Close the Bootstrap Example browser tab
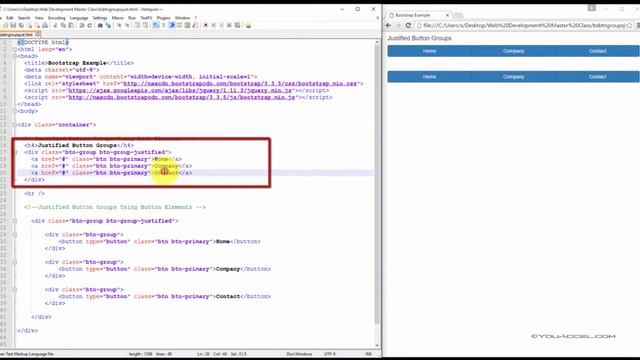This screenshot has height=360, width=640. point(447,15)
